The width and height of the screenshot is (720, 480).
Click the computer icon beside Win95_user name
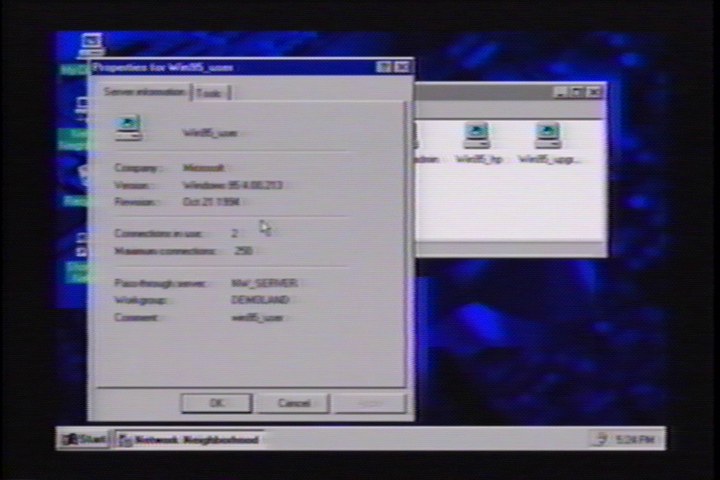[128, 128]
